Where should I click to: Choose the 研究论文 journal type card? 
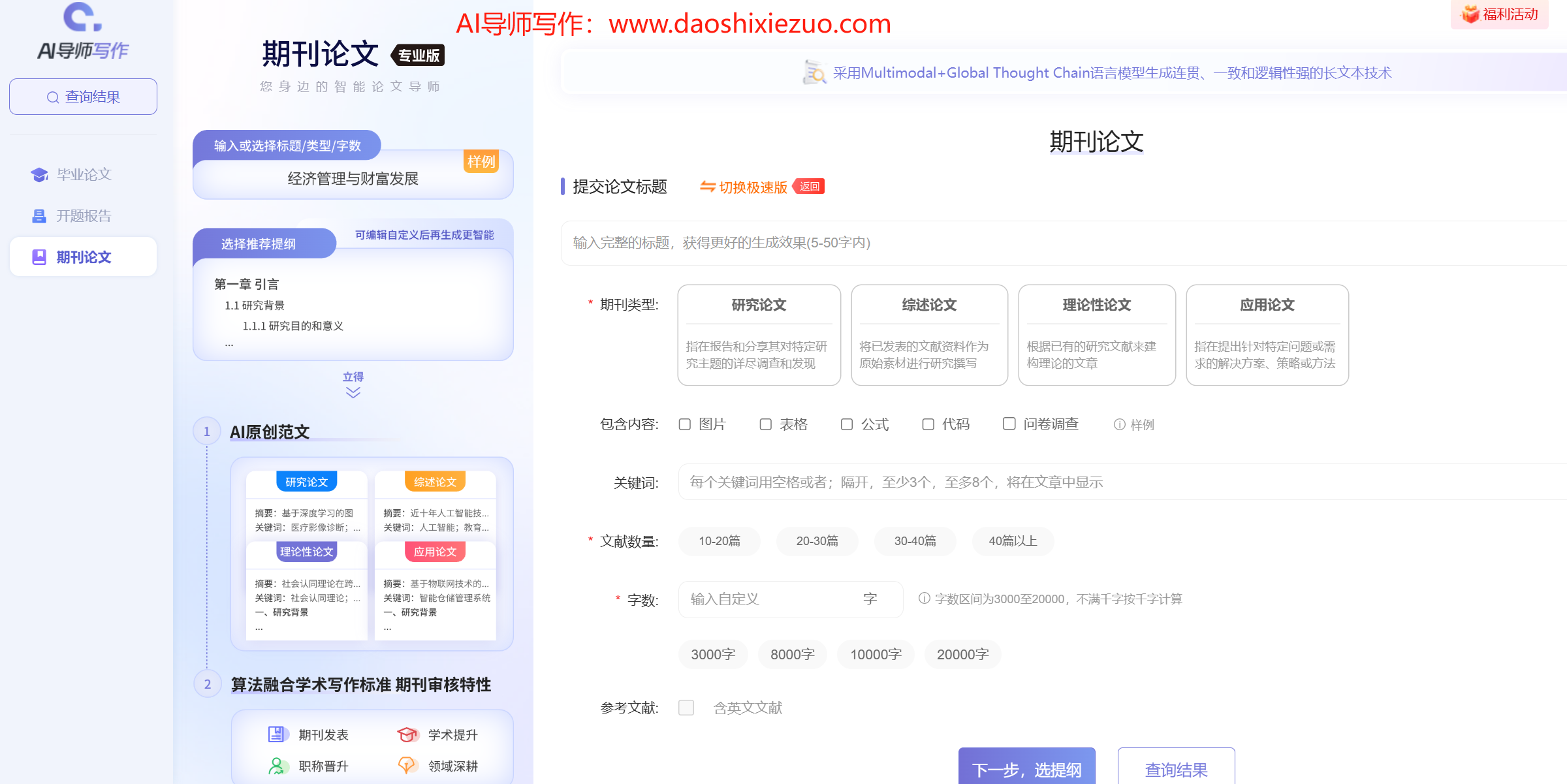point(759,335)
